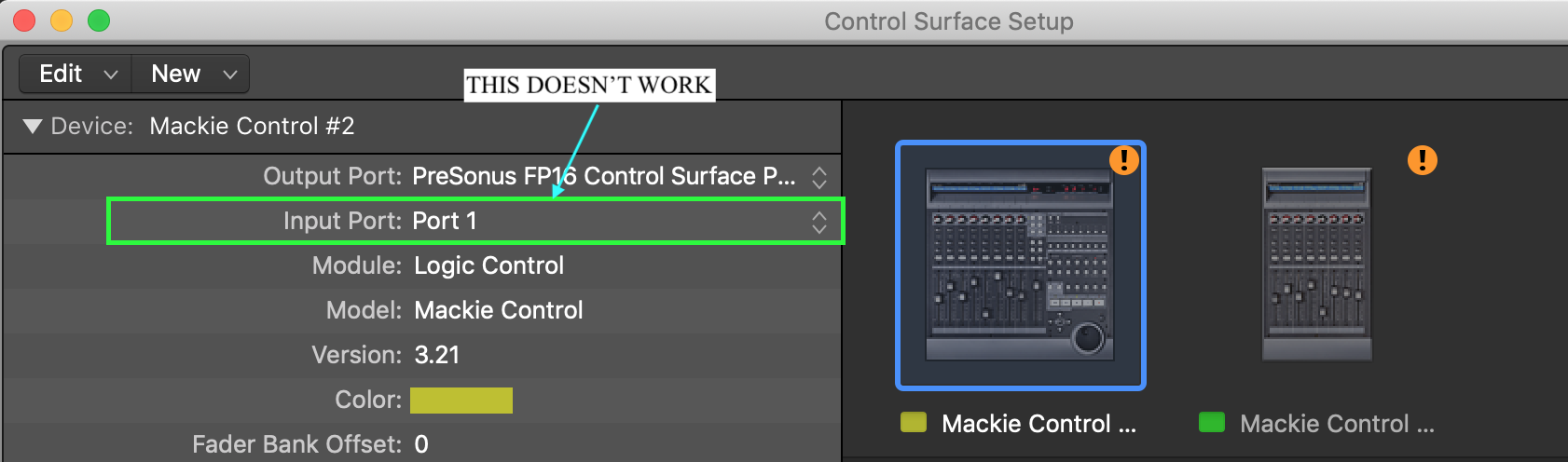Click the green square beside second device name
Image resolution: width=1568 pixels, height=462 pixels.
tap(1212, 423)
